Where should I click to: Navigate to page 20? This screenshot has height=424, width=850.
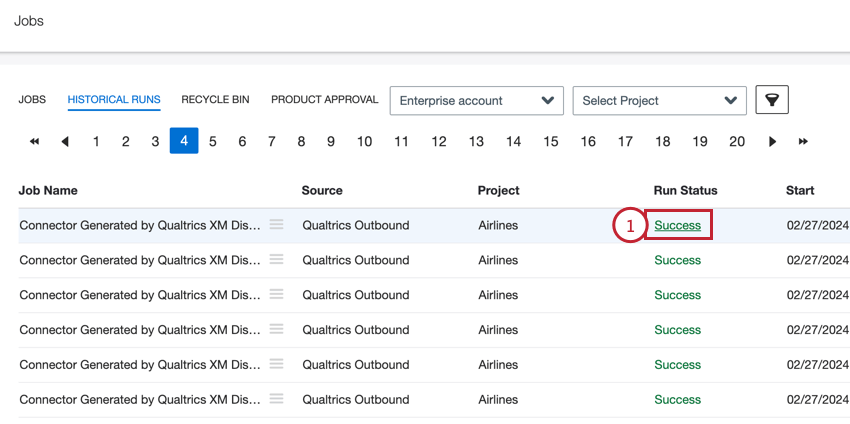click(x=737, y=142)
